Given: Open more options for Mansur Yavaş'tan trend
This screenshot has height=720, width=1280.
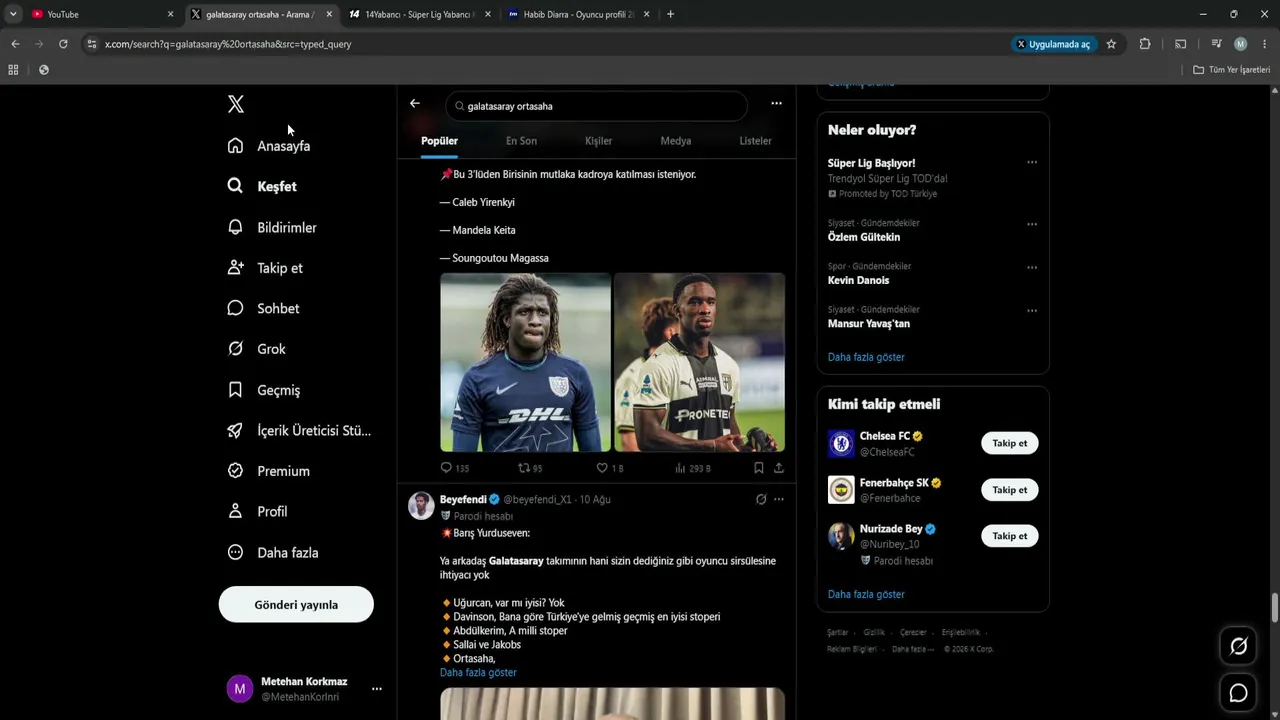Looking at the screenshot, I should tap(1032, 310).
